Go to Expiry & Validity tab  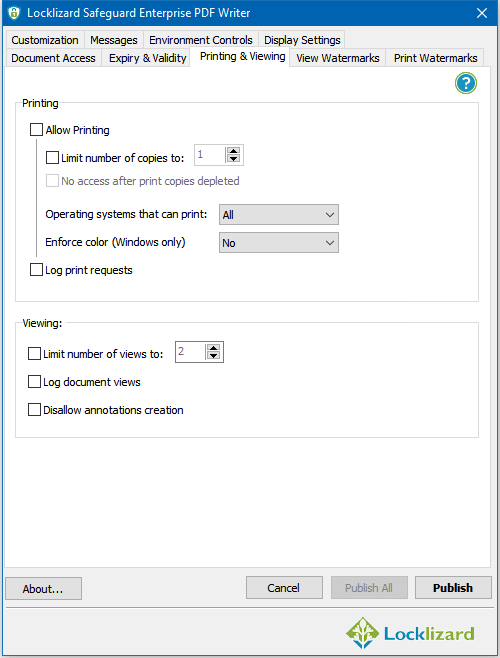click(147, 58)
